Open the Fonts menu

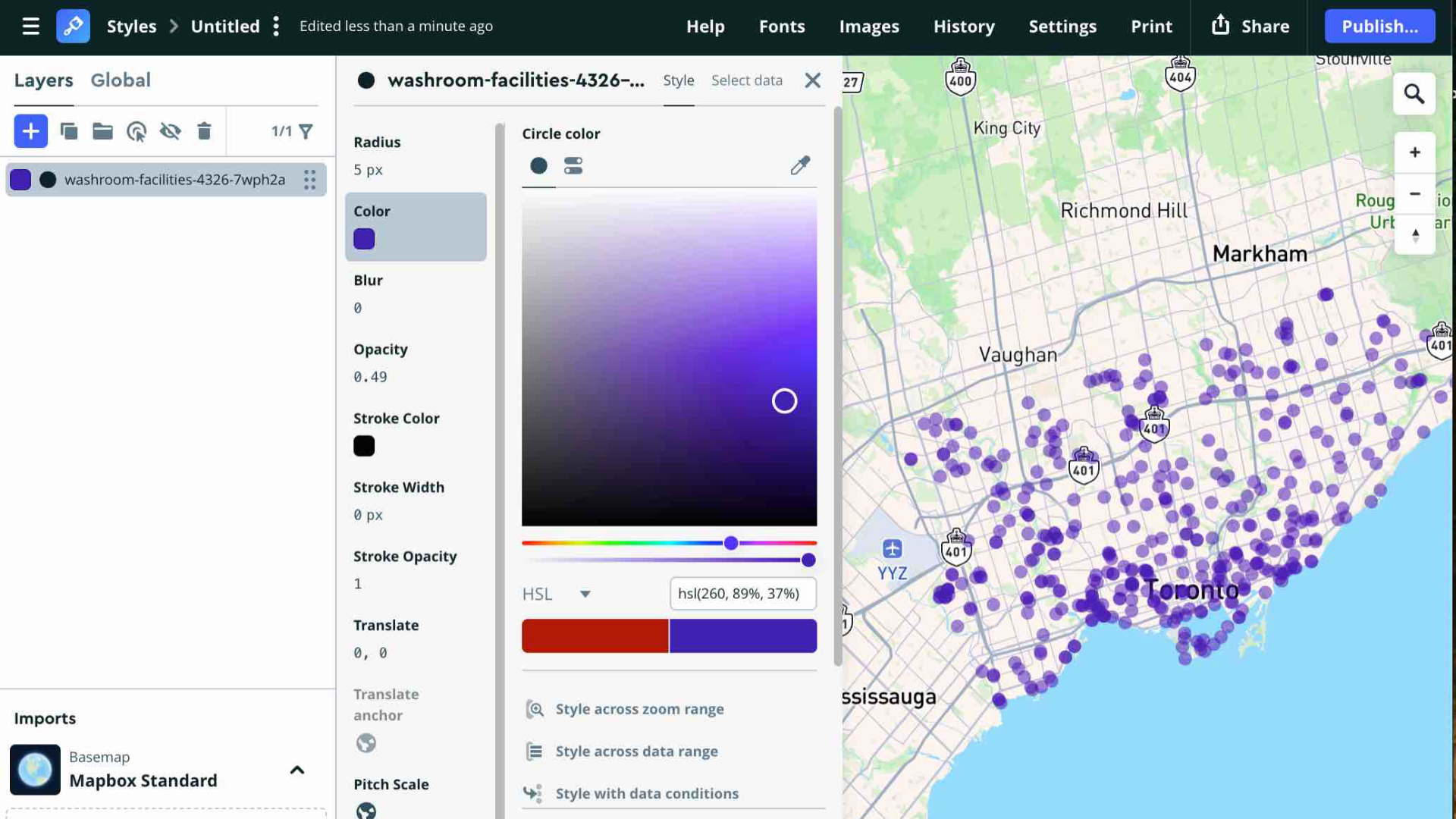coord(782,26)
